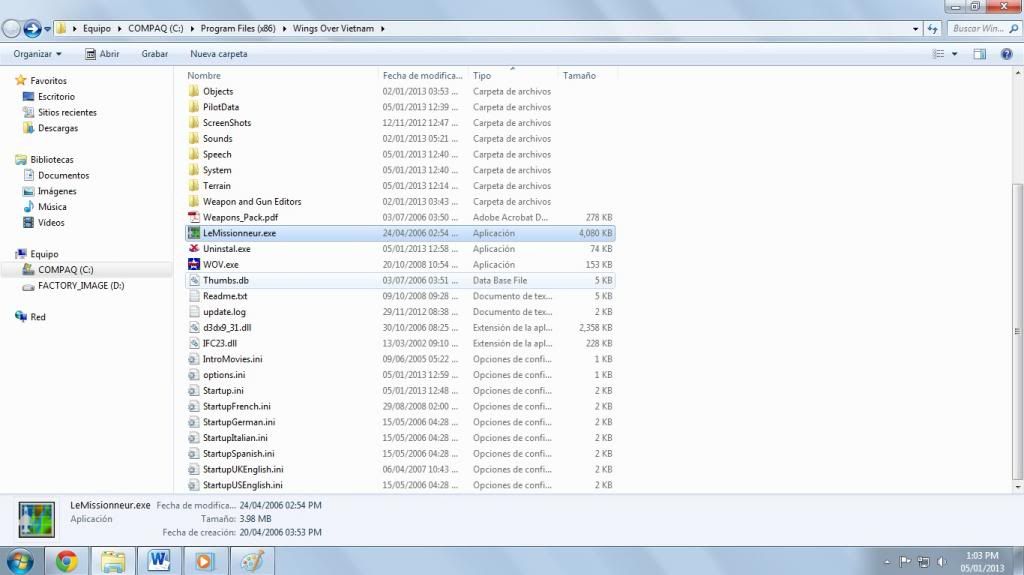Click LeMissionneur.exe thumbnail in details pane
The width and height of the screenshot is (1024, 575).
pos(37,519)
